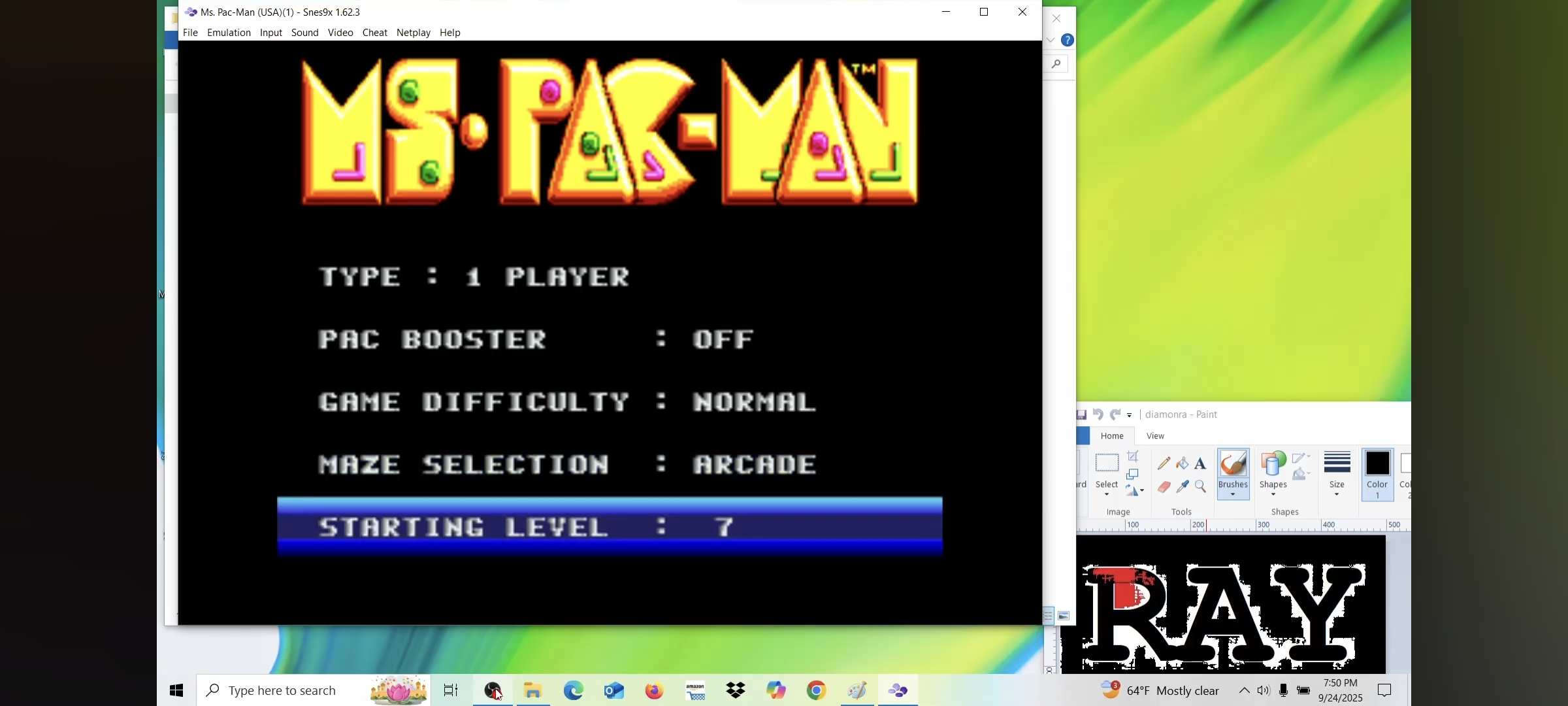Screen dimensions: 1568x706
Task: Expand the Brushes dropdown
Action: click(x=1233, y=494)
